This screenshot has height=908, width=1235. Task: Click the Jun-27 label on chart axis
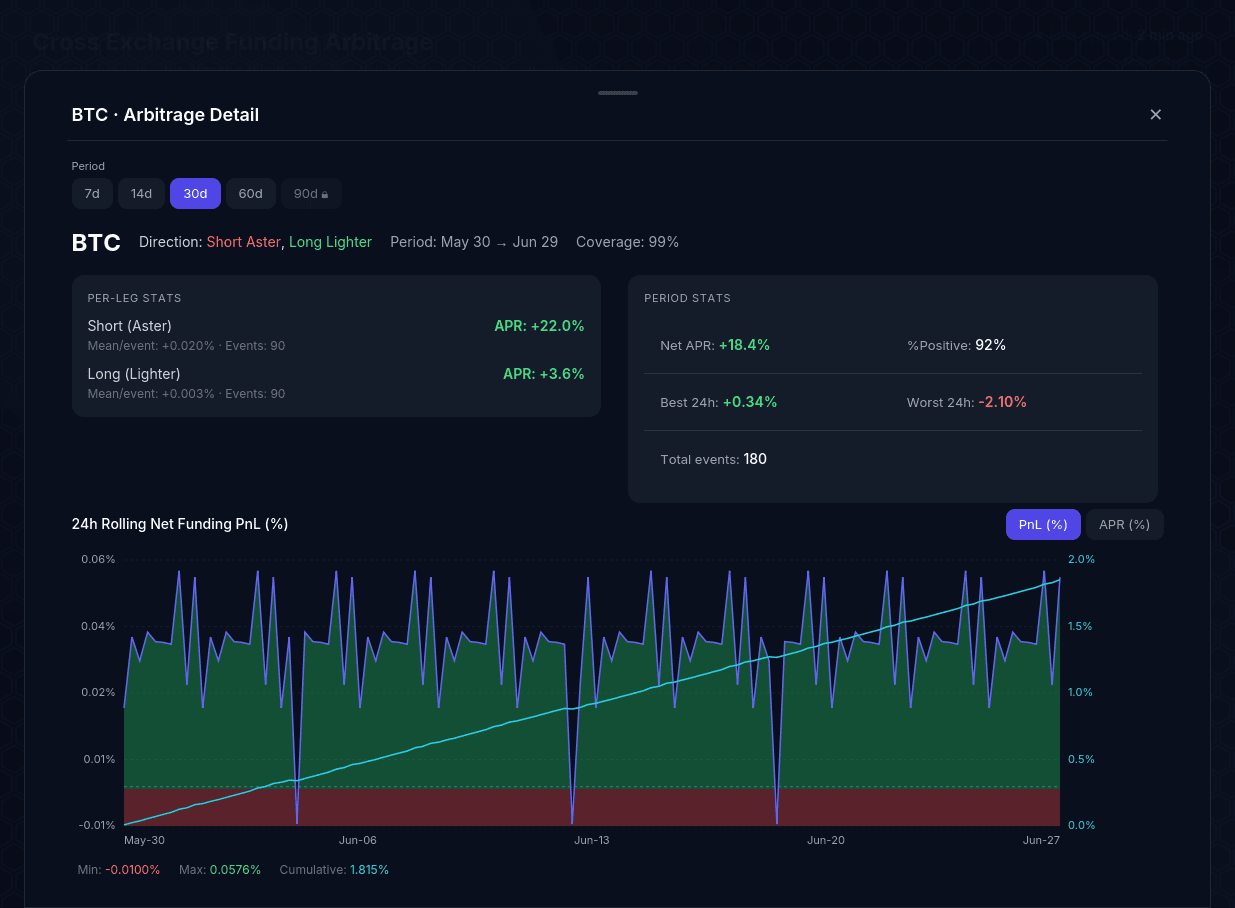click(1041, 840)
